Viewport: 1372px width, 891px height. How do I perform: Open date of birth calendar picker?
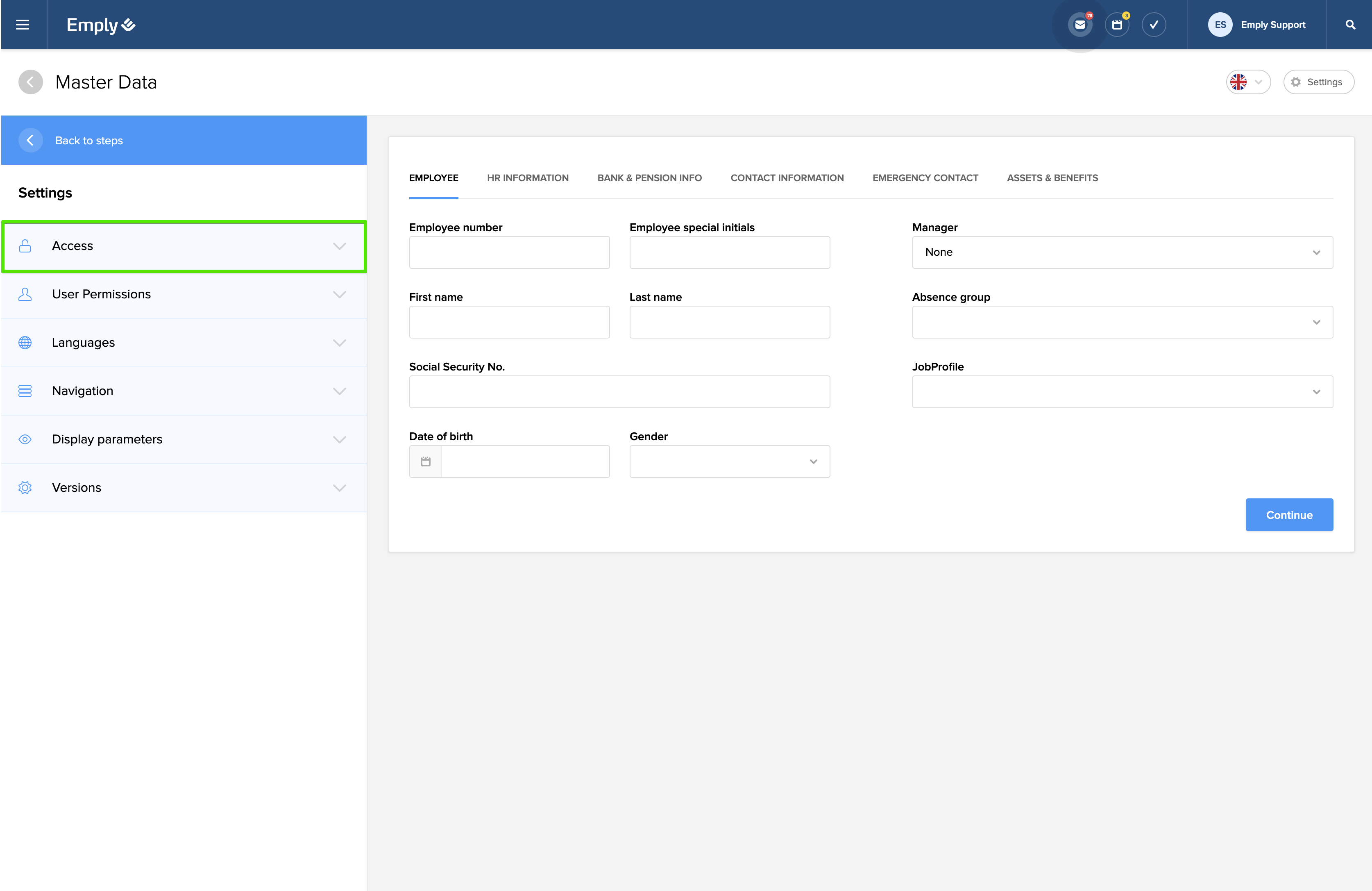425,461
